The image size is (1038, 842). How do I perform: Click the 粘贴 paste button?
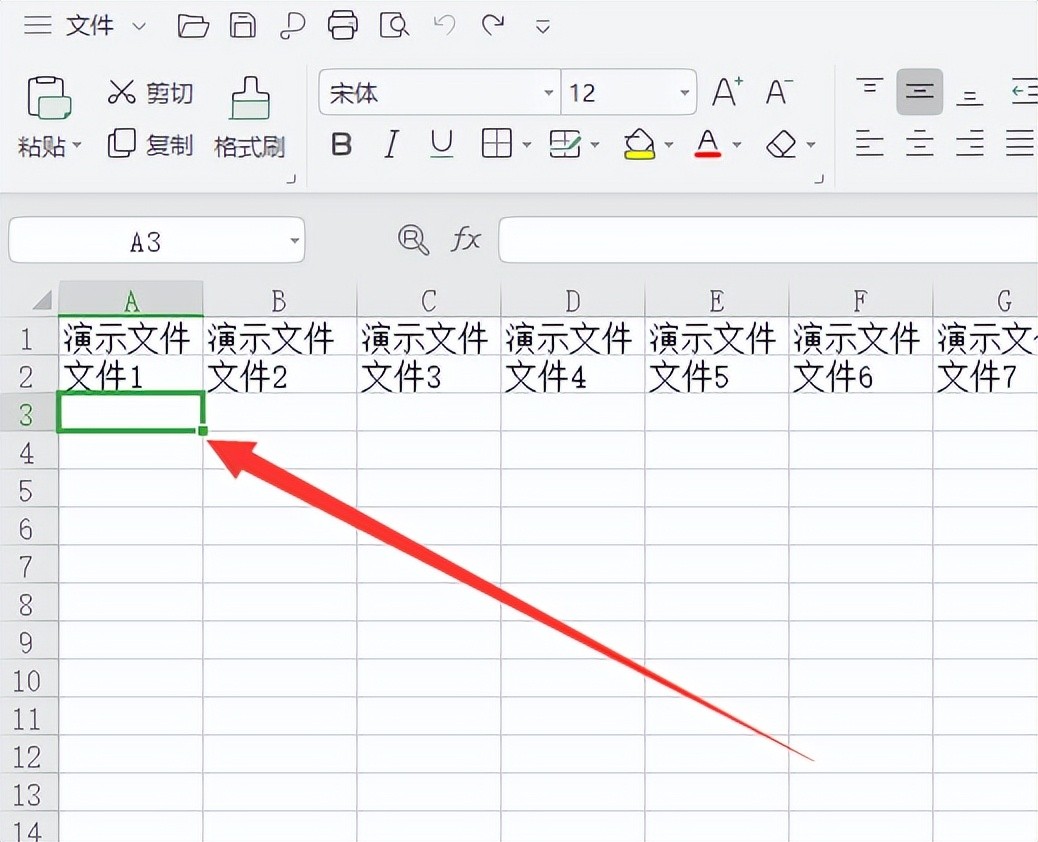tap(48, 100)
